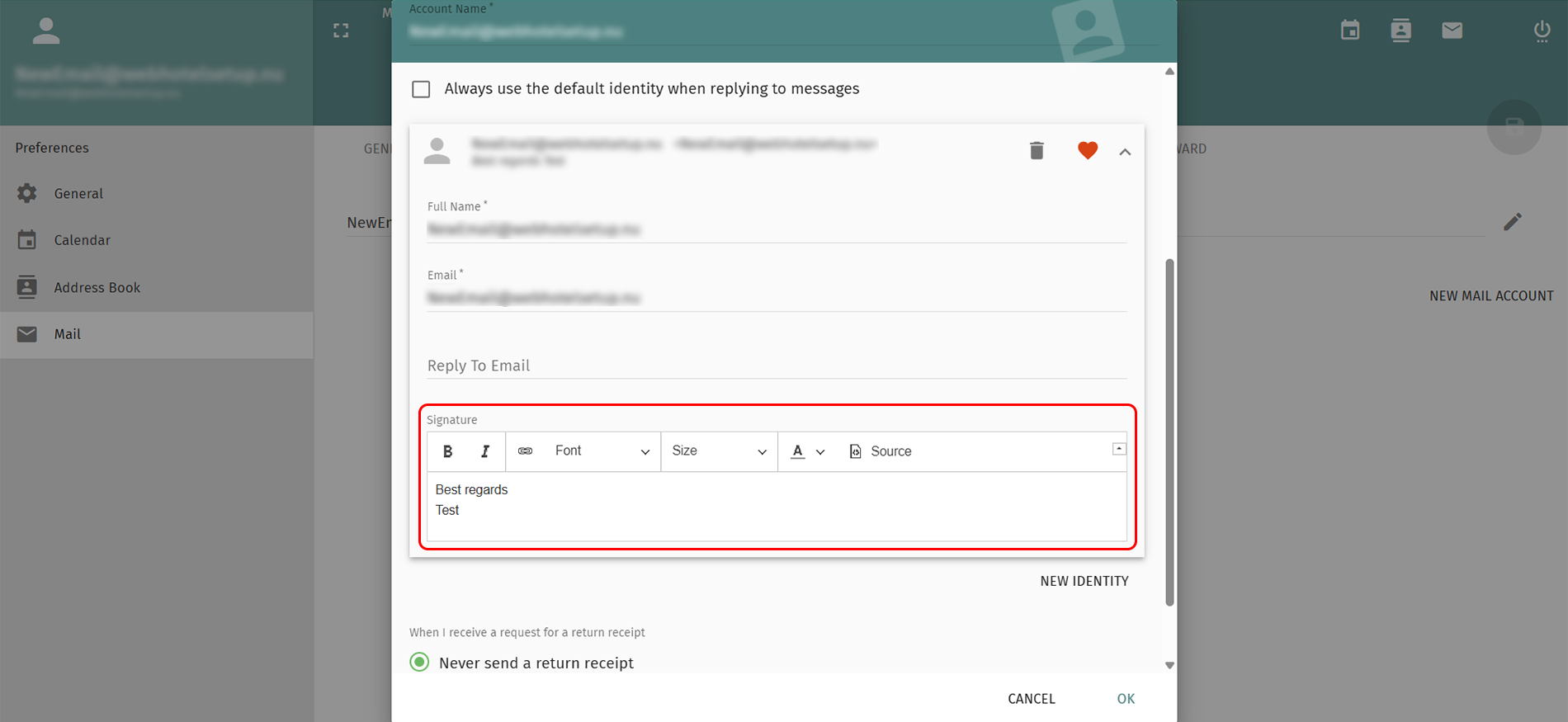Enable always use default identity checkbox
Viewport: 1568px width, 722px height.
(421, 89)
